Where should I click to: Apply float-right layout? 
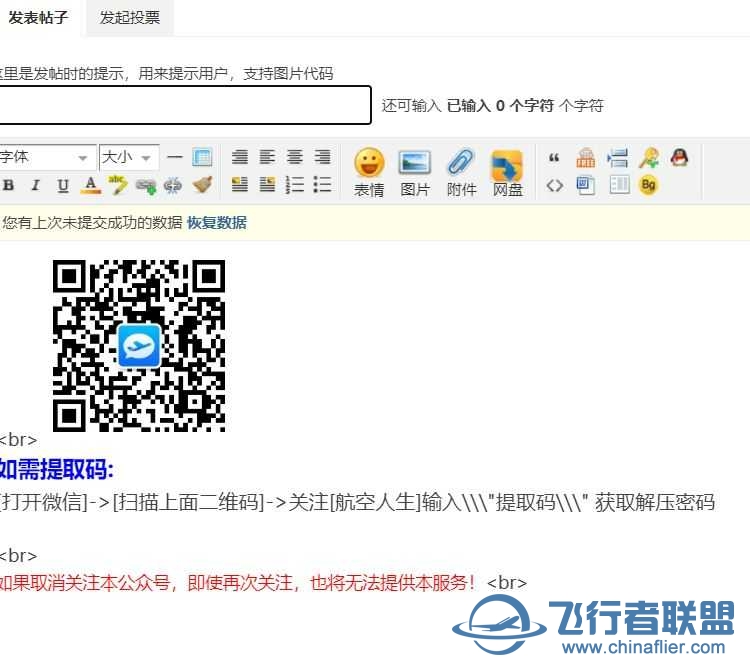(267, 185)
